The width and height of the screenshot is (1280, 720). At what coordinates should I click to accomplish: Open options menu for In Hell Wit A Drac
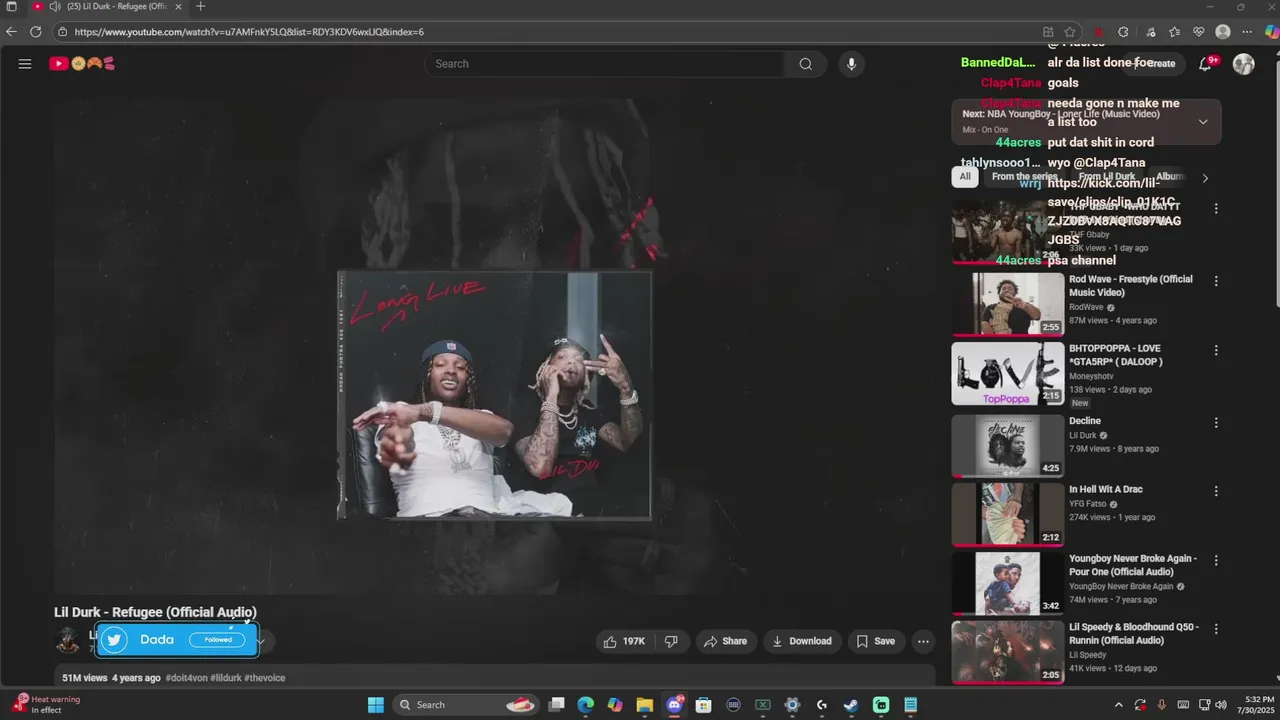pos(1216,491)
